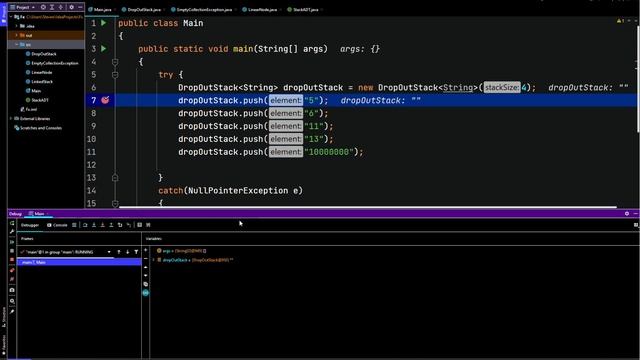Switch to the StackADT.java tab
This screenshot has height=360, width=640.
(304, 9)
